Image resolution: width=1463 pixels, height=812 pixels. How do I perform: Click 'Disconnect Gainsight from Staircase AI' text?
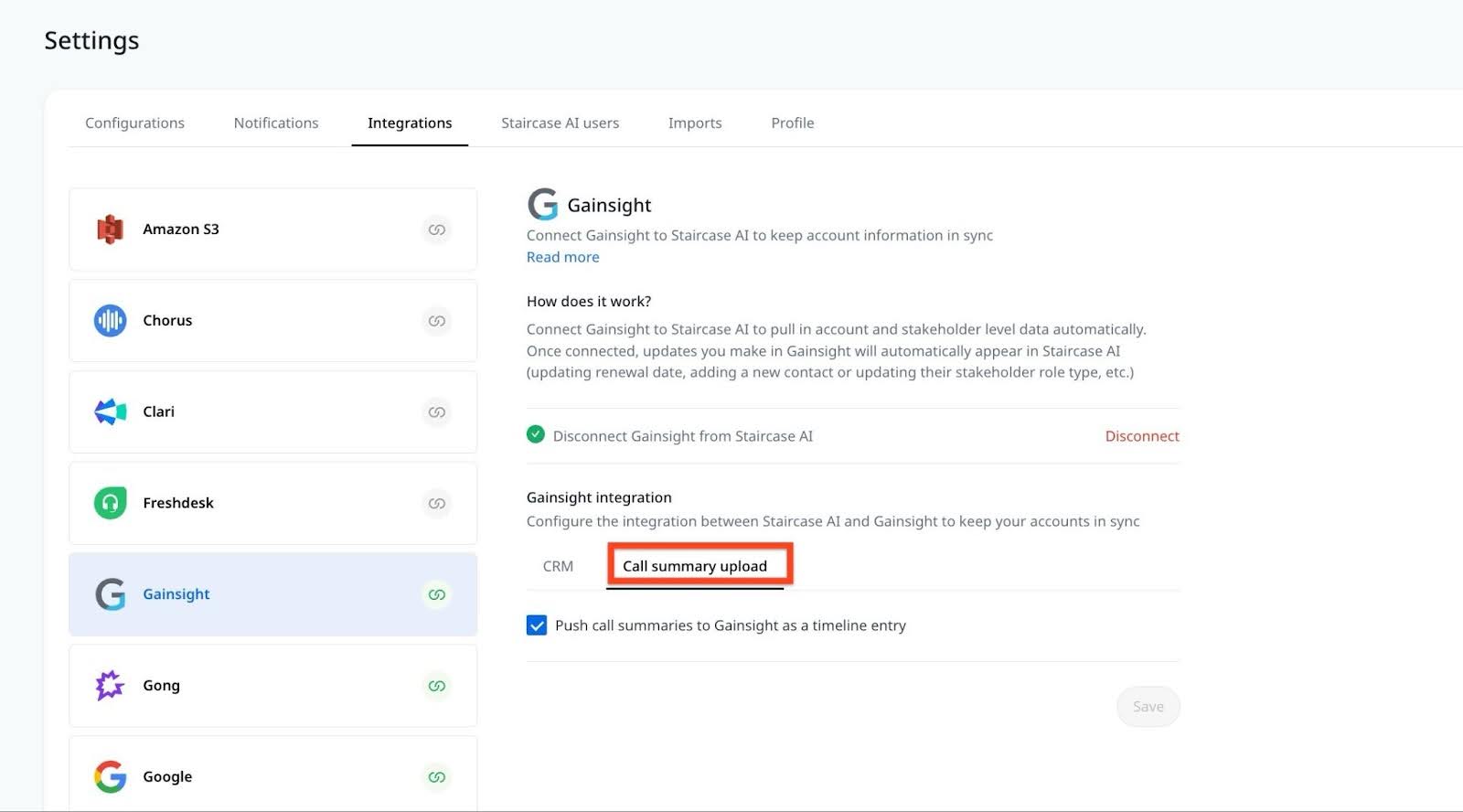pyautogui.click(x=683, y=436)
